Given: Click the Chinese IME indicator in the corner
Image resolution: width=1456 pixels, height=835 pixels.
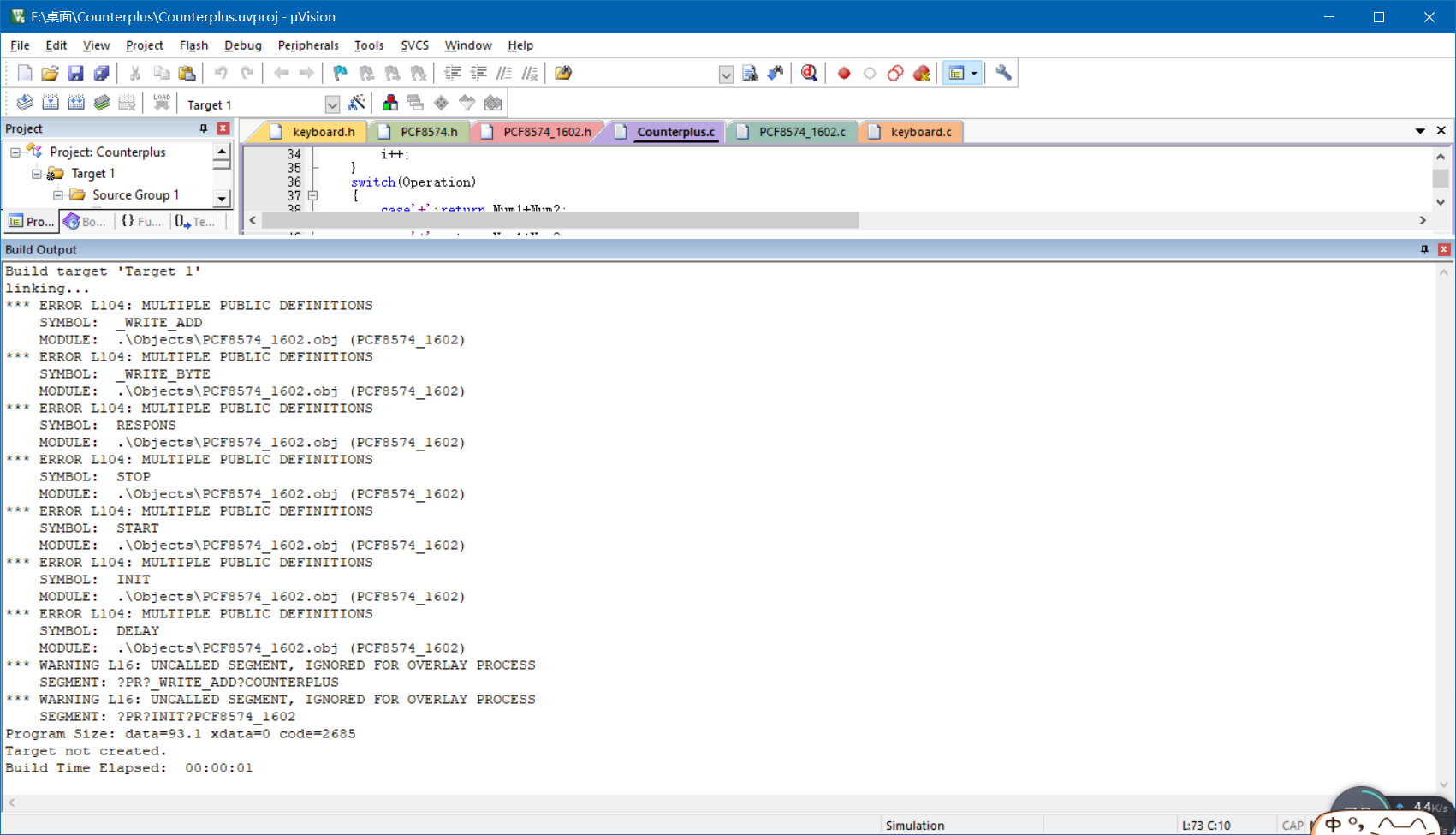Looking at the screenshot, I should coord(1332,826).
